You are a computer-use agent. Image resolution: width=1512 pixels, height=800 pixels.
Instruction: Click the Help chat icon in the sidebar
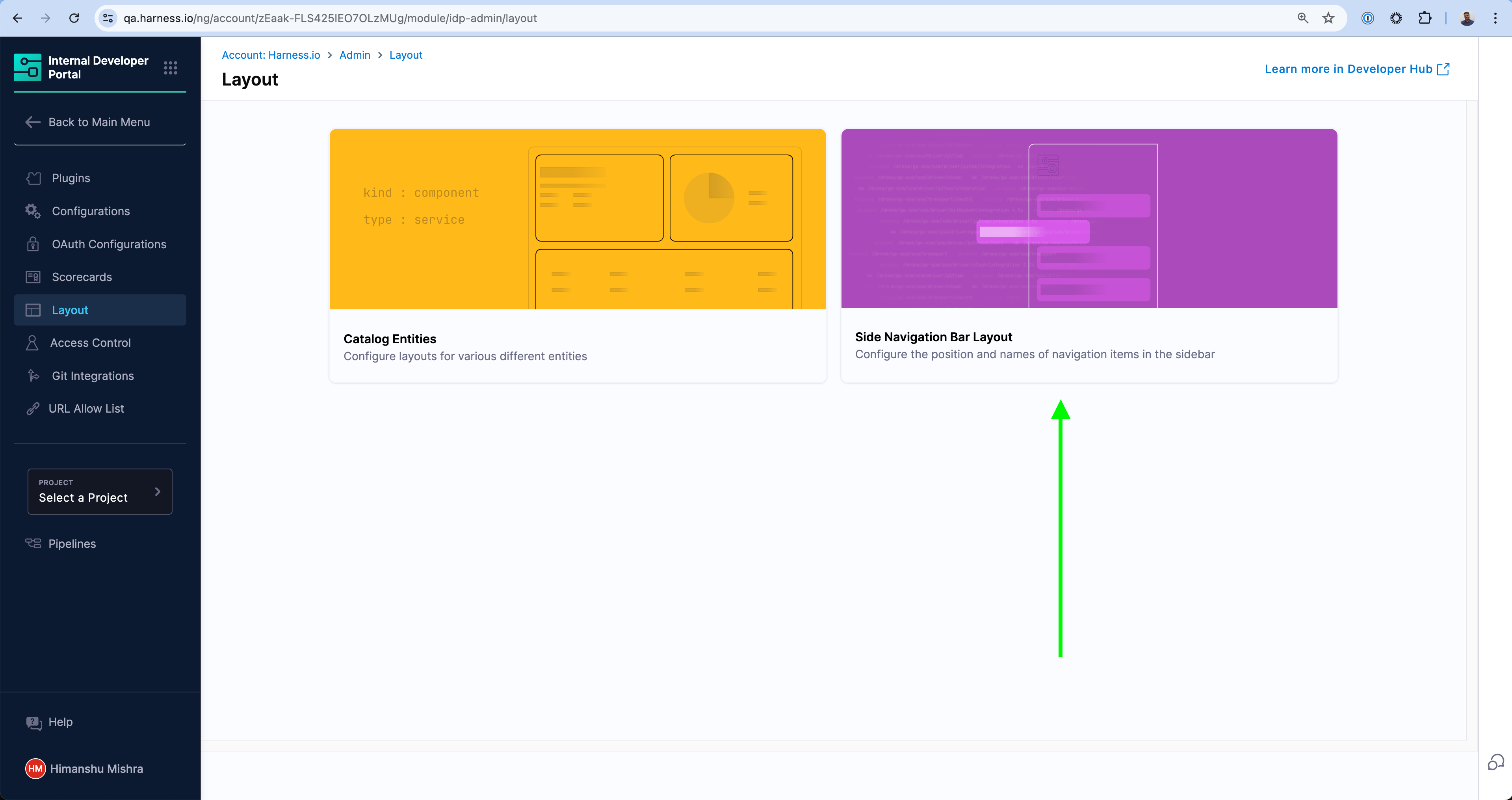click(x=33, y=722)
